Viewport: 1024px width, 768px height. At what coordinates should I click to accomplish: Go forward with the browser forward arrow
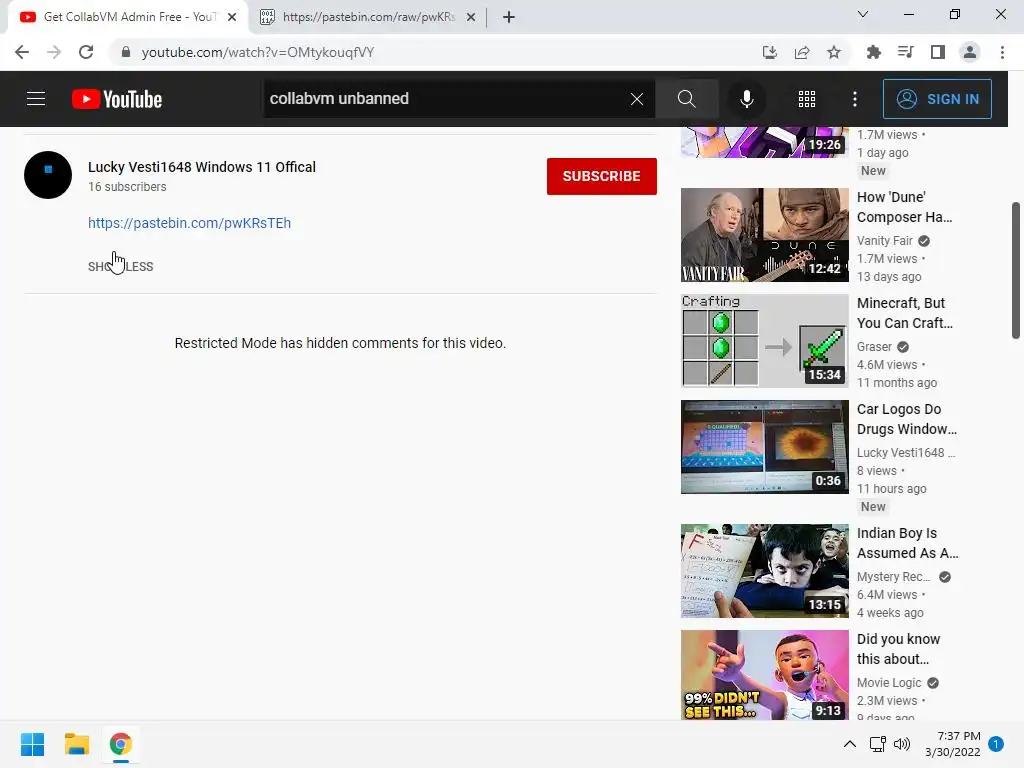54,52
